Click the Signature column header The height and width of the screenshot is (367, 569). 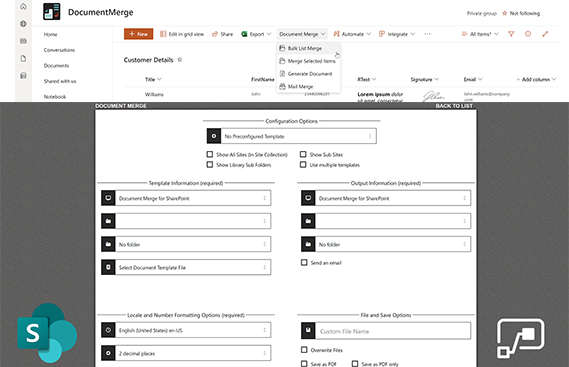point(425,79)
